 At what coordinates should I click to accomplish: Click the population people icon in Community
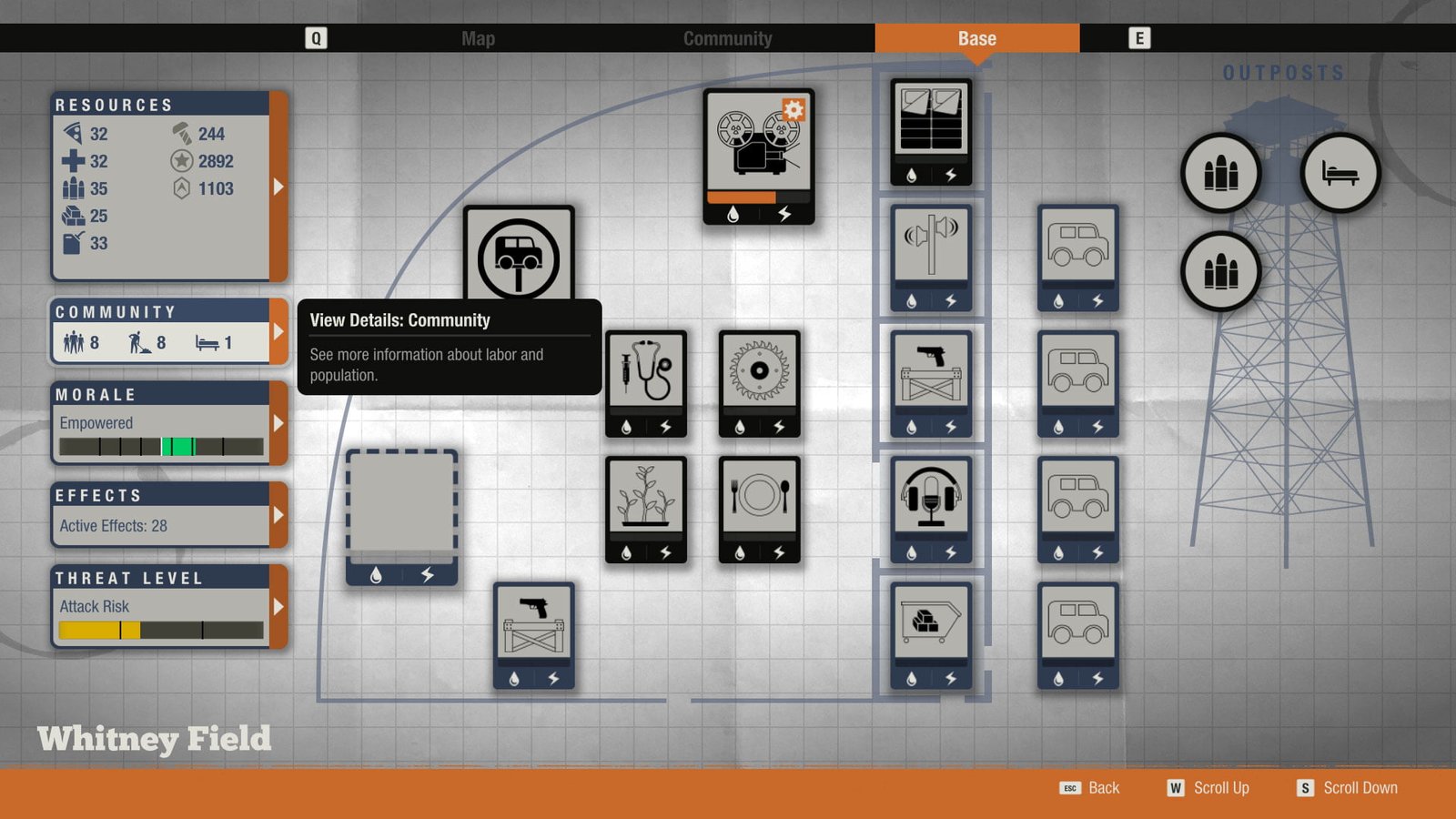pos(74,342)
